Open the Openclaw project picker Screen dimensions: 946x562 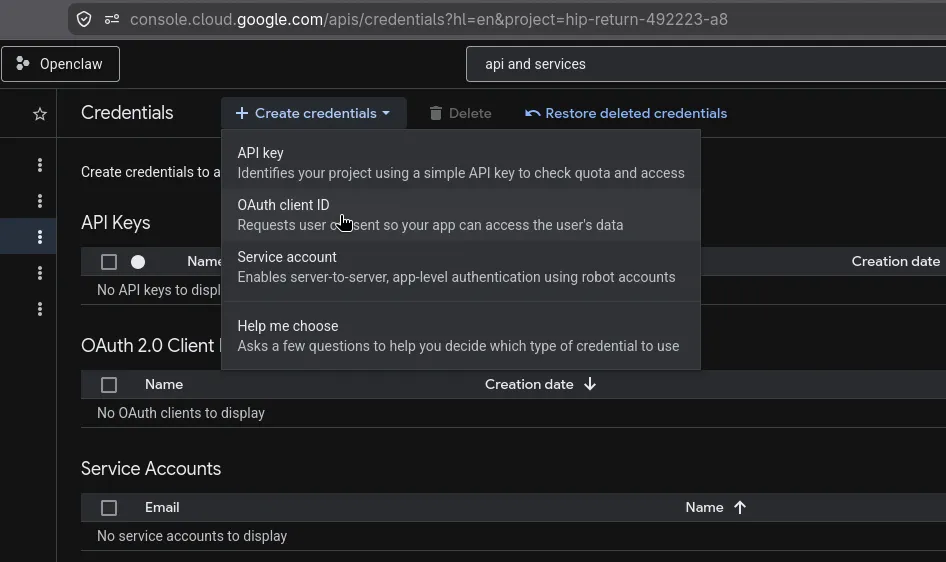(x=60, y=64)
